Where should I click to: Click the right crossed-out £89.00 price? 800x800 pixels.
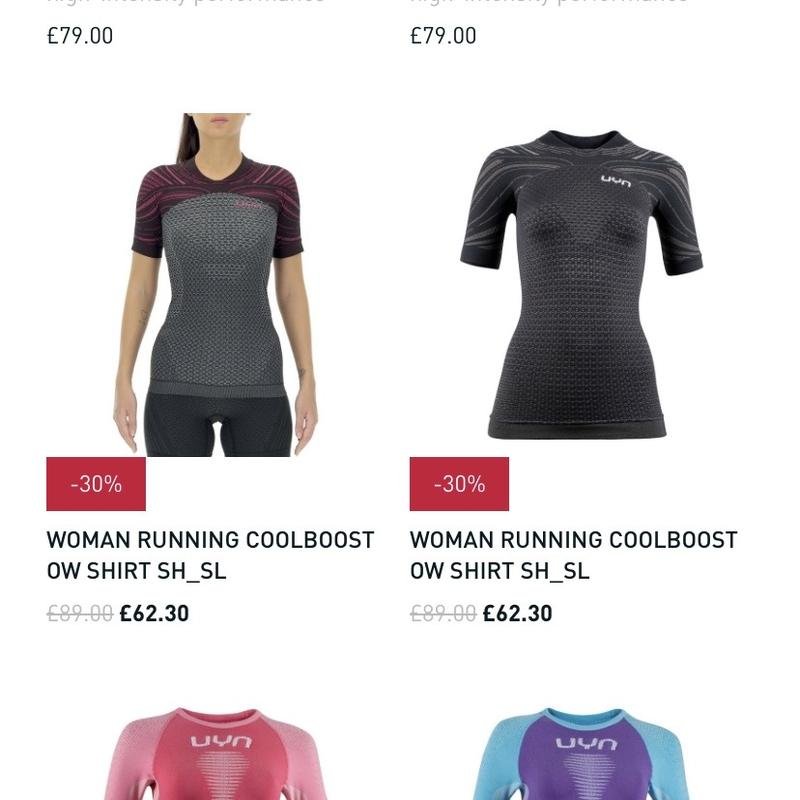443,613
